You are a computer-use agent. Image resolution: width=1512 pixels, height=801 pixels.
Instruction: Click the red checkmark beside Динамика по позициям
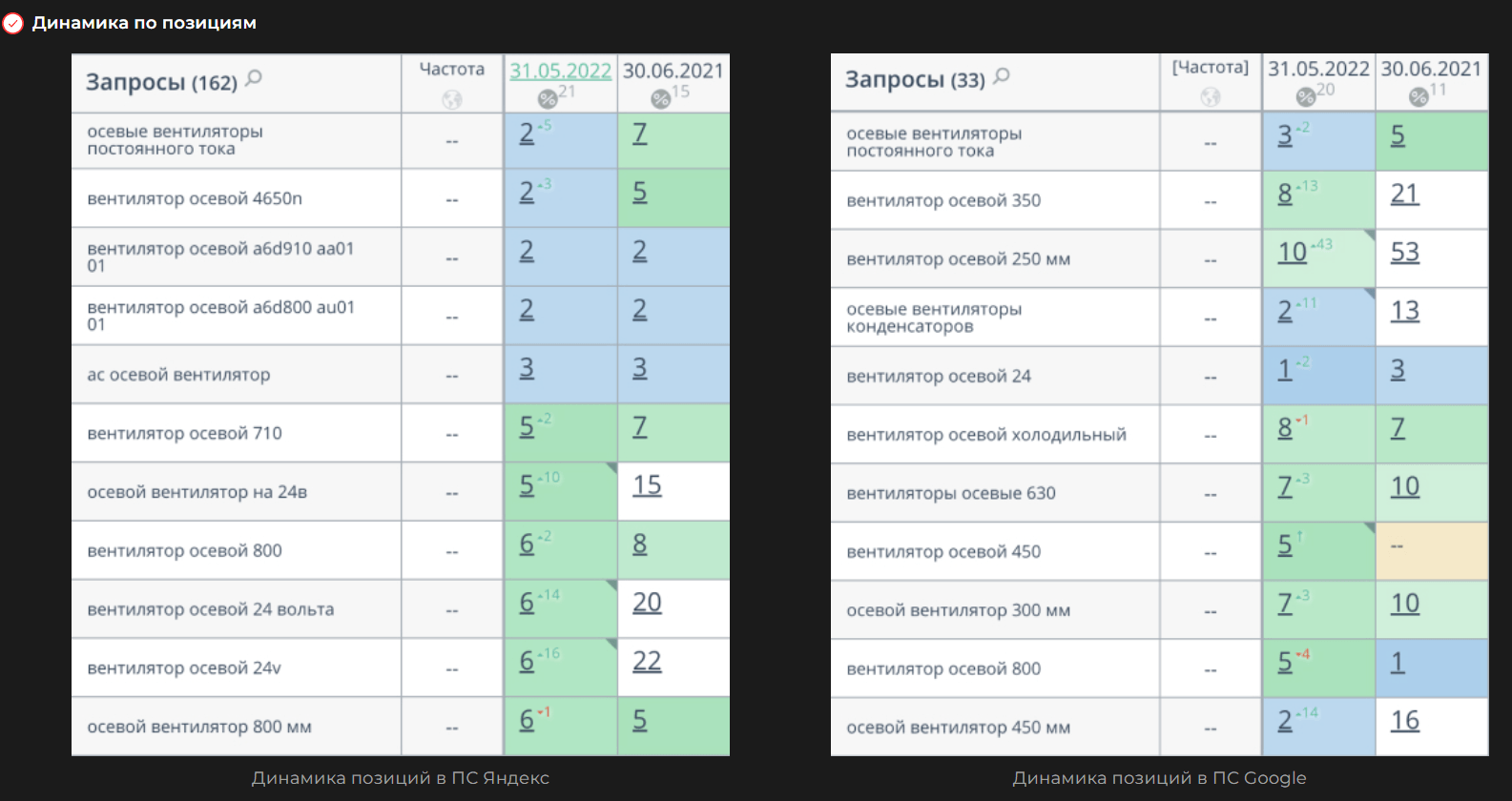[13, 23]
